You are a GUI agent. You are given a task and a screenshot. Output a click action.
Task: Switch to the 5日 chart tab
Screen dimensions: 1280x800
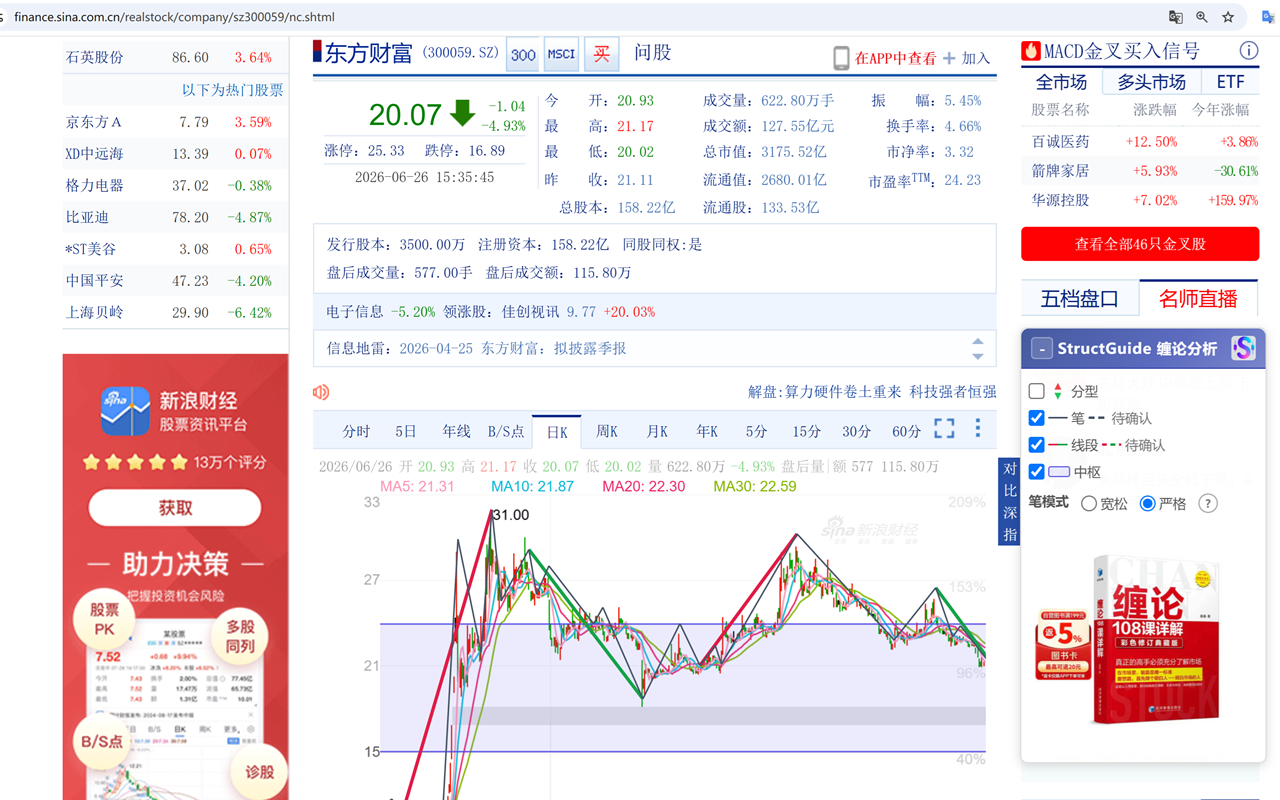point(406,432)
